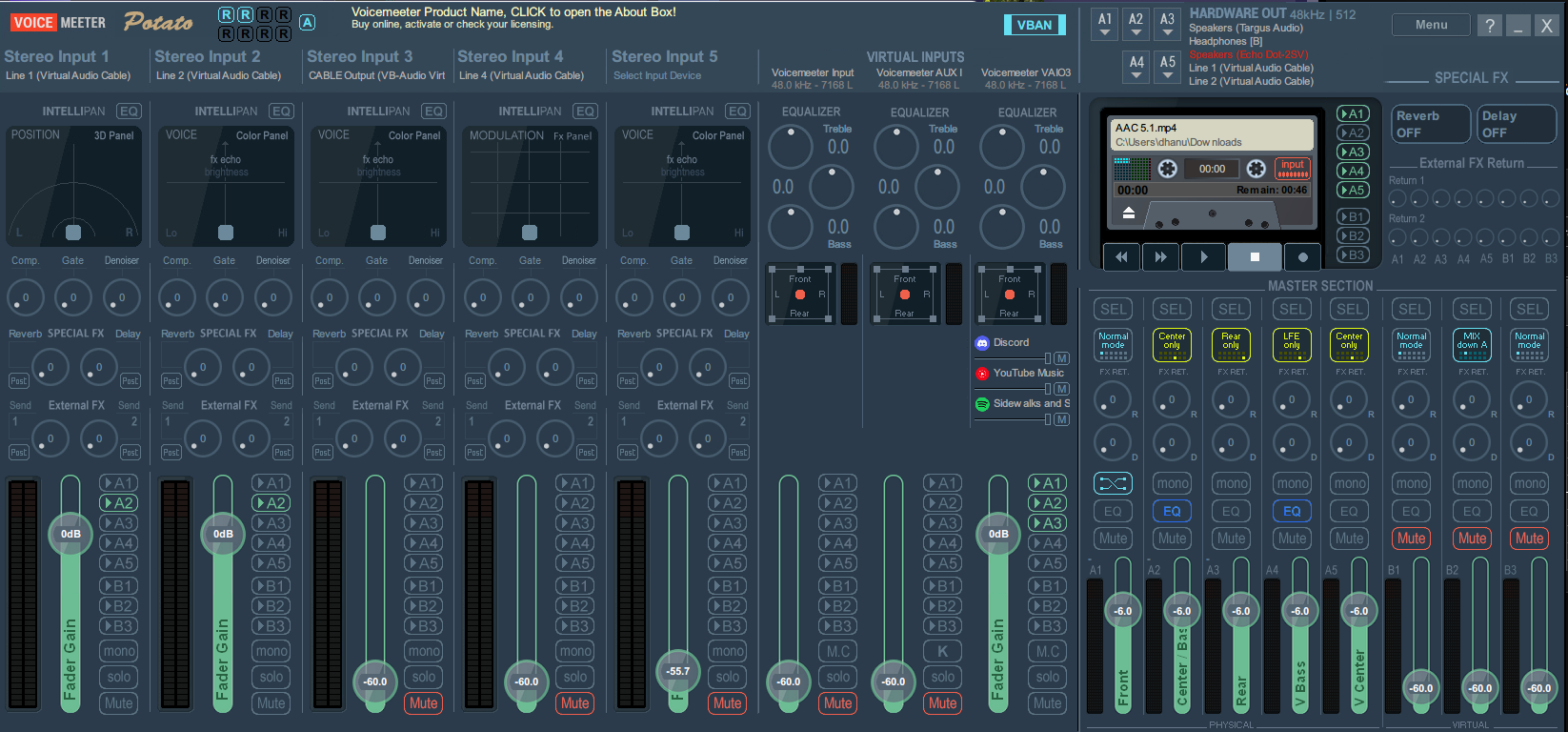1568x732 pixels.
Task: Click Color Panel on Stereo Input 2
Action: (x=262, y=135)
